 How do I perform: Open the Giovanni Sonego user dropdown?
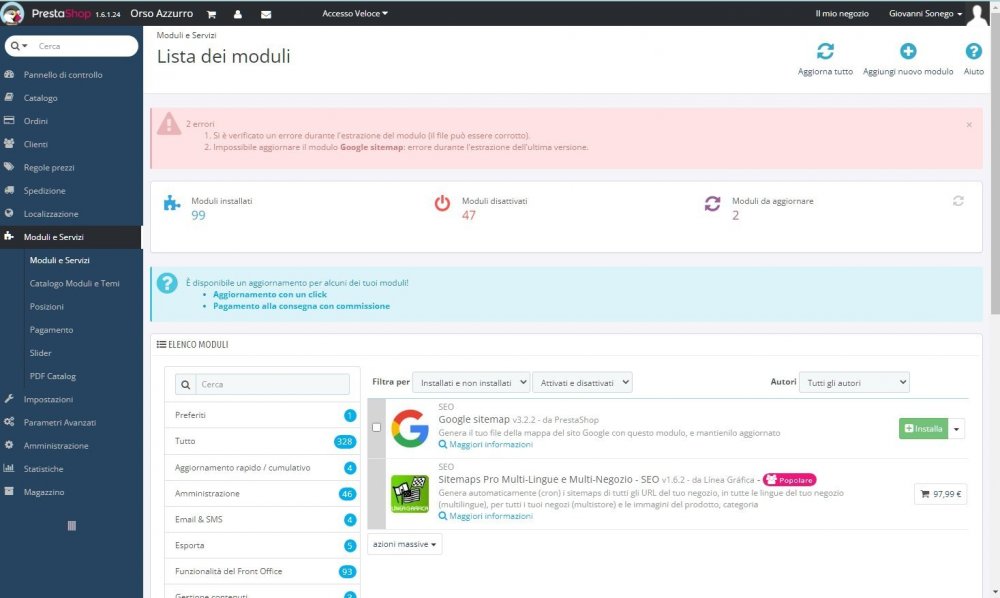(925, 13)
